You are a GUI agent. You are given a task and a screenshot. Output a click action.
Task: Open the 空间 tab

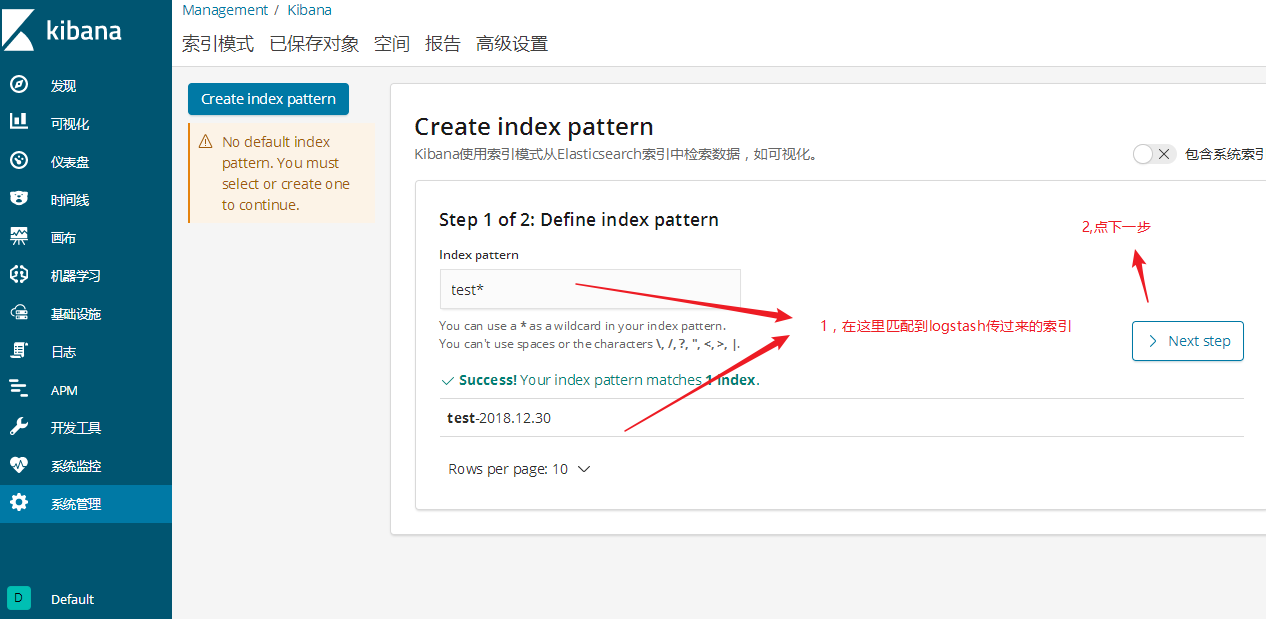coord(392,44)
